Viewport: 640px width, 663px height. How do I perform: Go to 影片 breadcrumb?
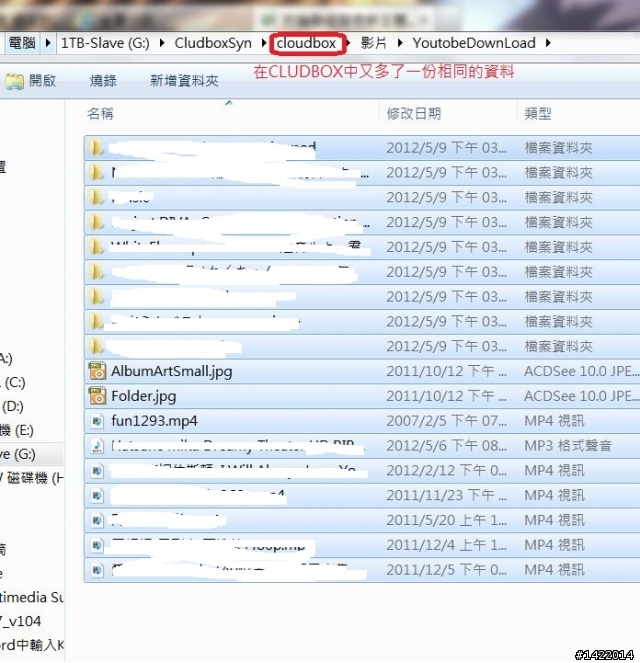coord(374,43)
